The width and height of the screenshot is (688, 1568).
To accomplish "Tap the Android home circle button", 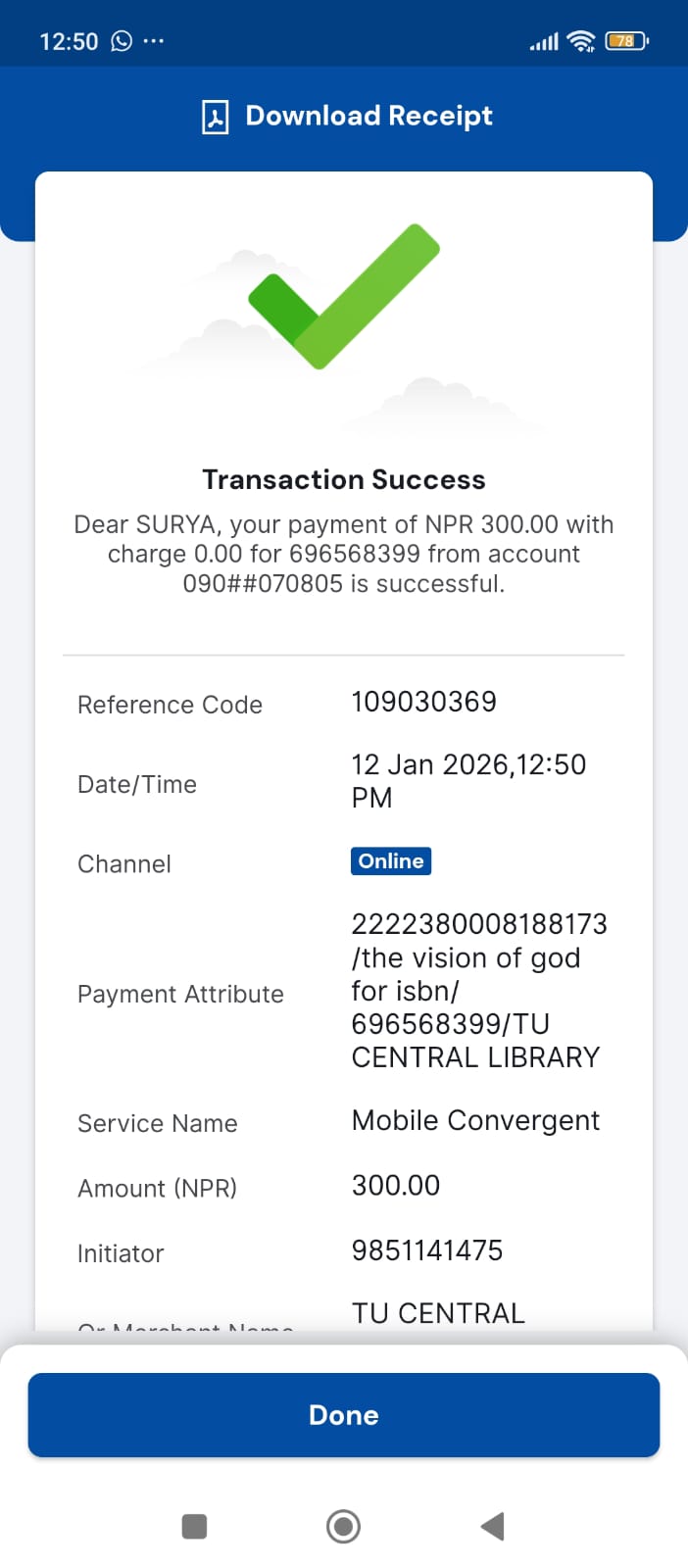I will coord(343,1526).
